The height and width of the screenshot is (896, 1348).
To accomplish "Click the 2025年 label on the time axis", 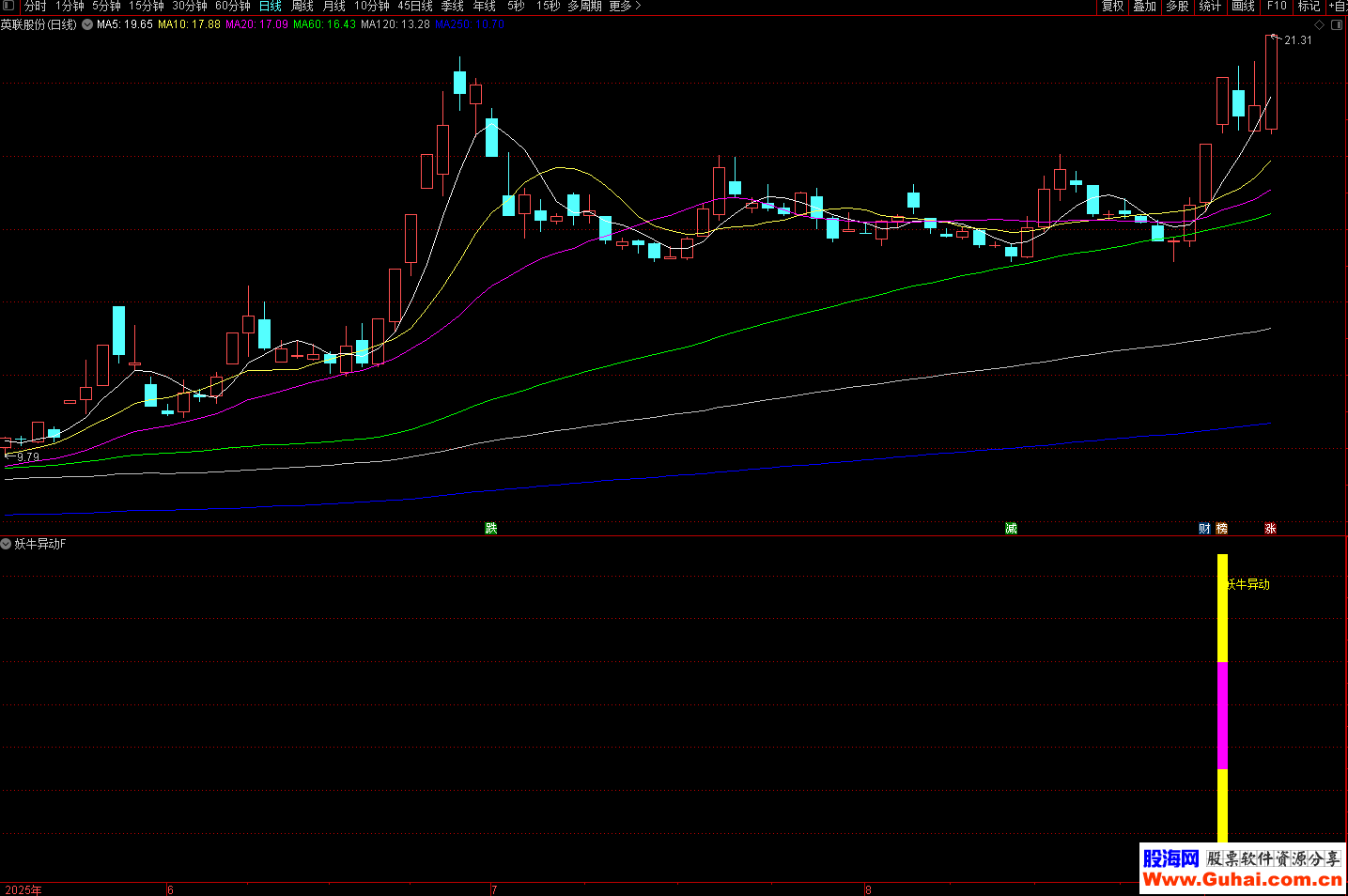I will [x=23, y=889].
